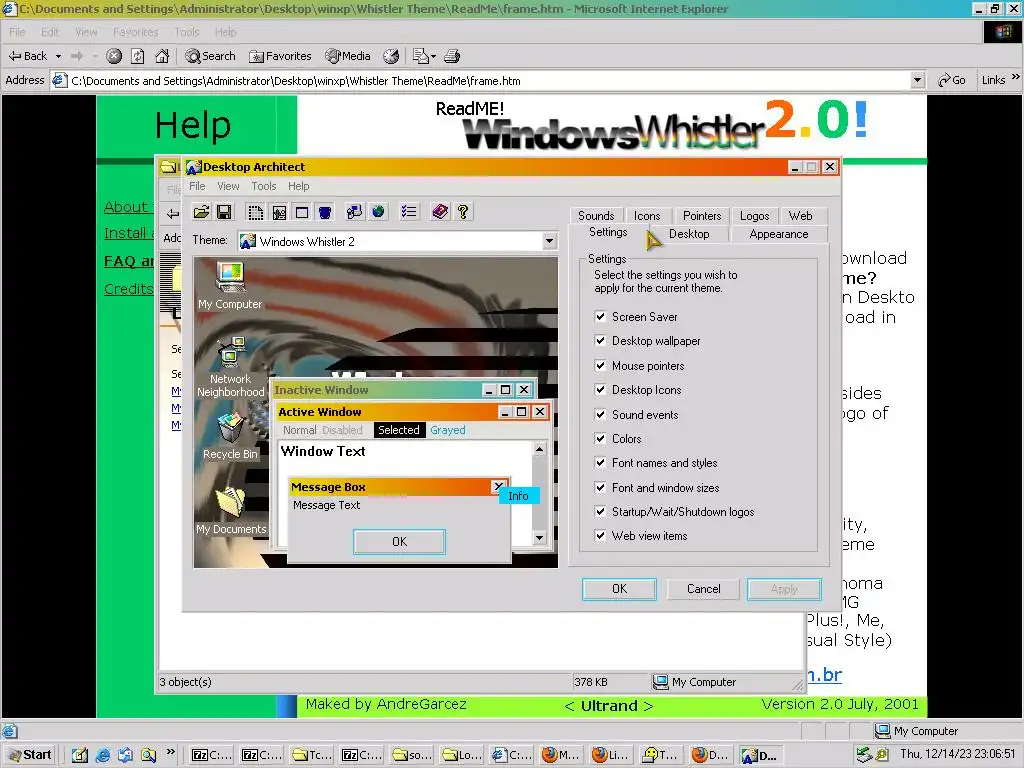1024x768 pixels.
Task: Open Favorites in Internet Explorer toolbar
Action: [280, 56]
